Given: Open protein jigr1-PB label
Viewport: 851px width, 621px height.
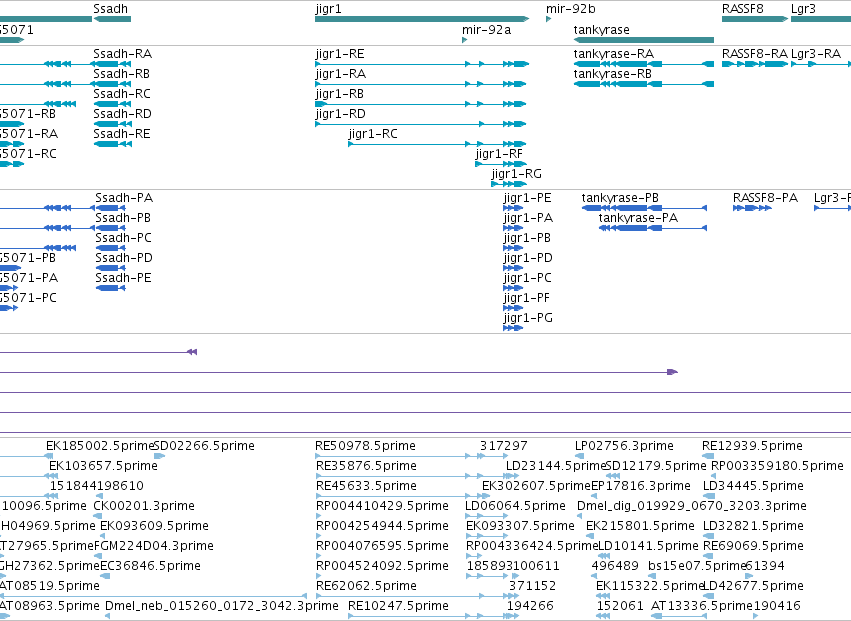Looking at the screenshot, I should coord(527,238).
